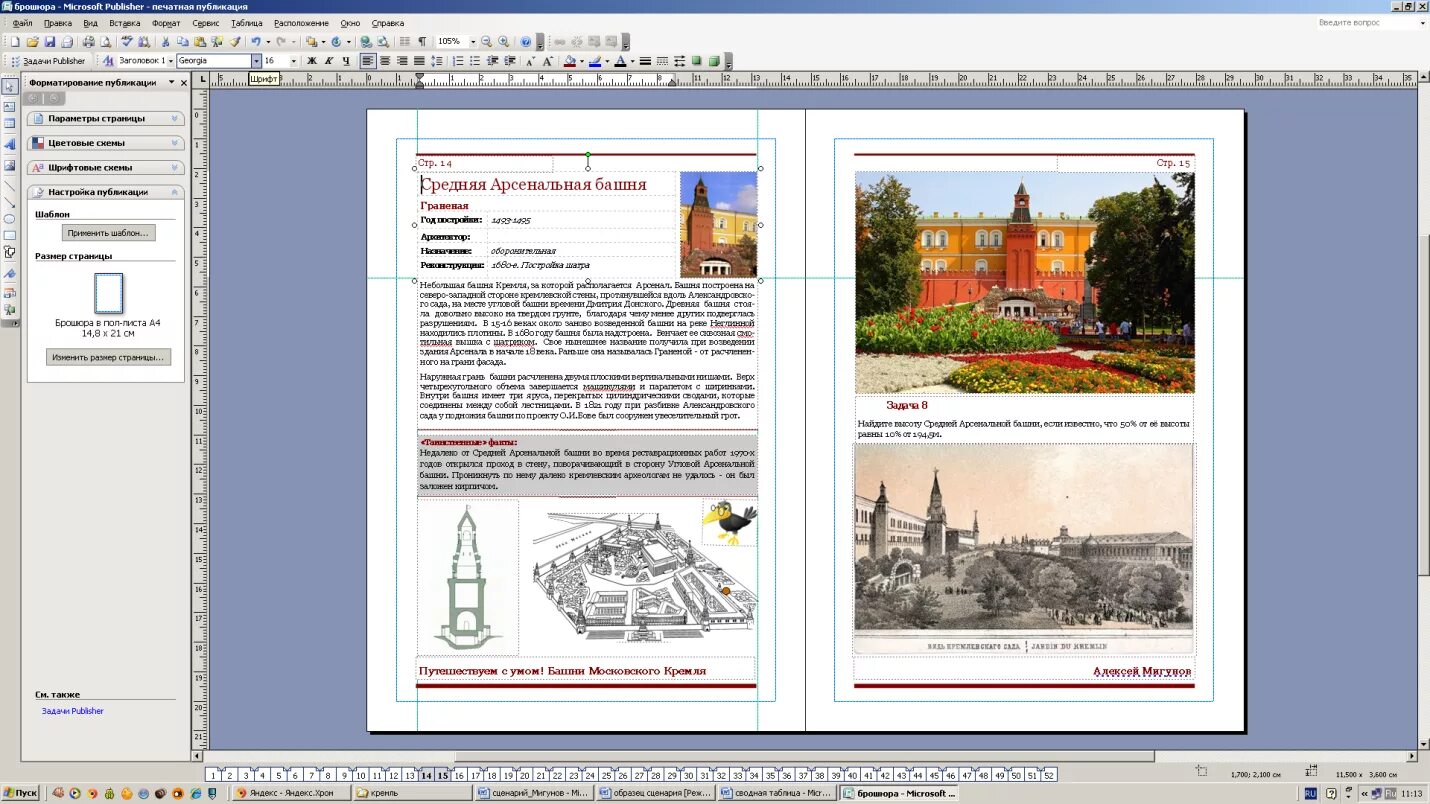Select the Insert Table tool

pyautogui.click(x=10, y=123)
